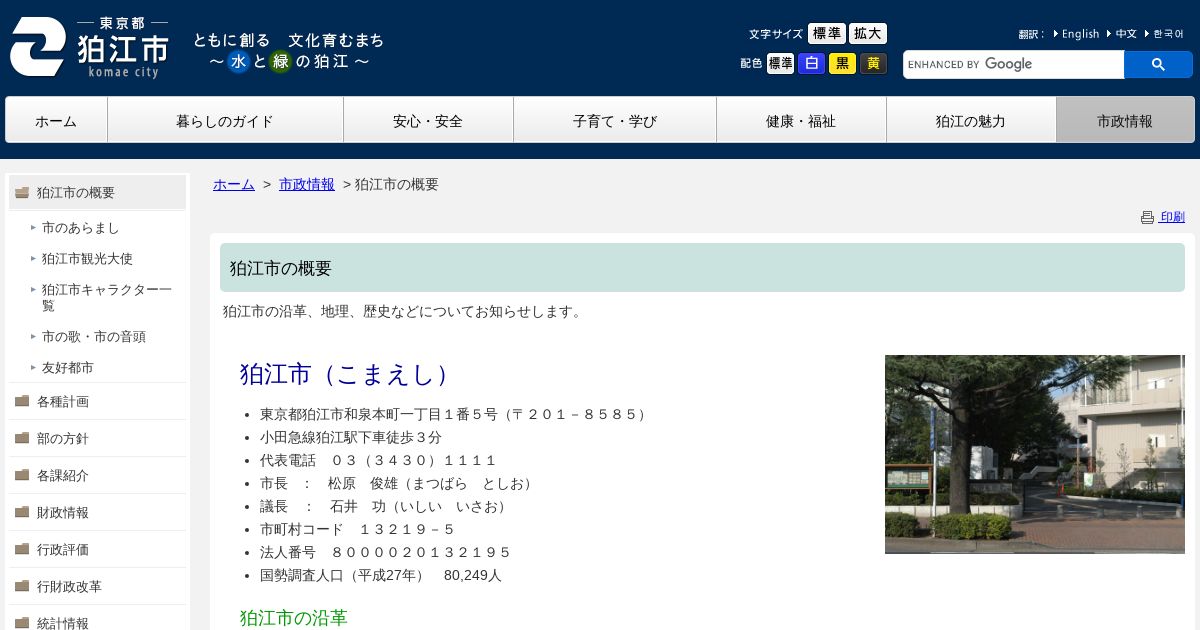This screenshot has width=1200, height=630.
Task: Open 狛江市キャラクター一覧 sidebar item
Action: 106,298
